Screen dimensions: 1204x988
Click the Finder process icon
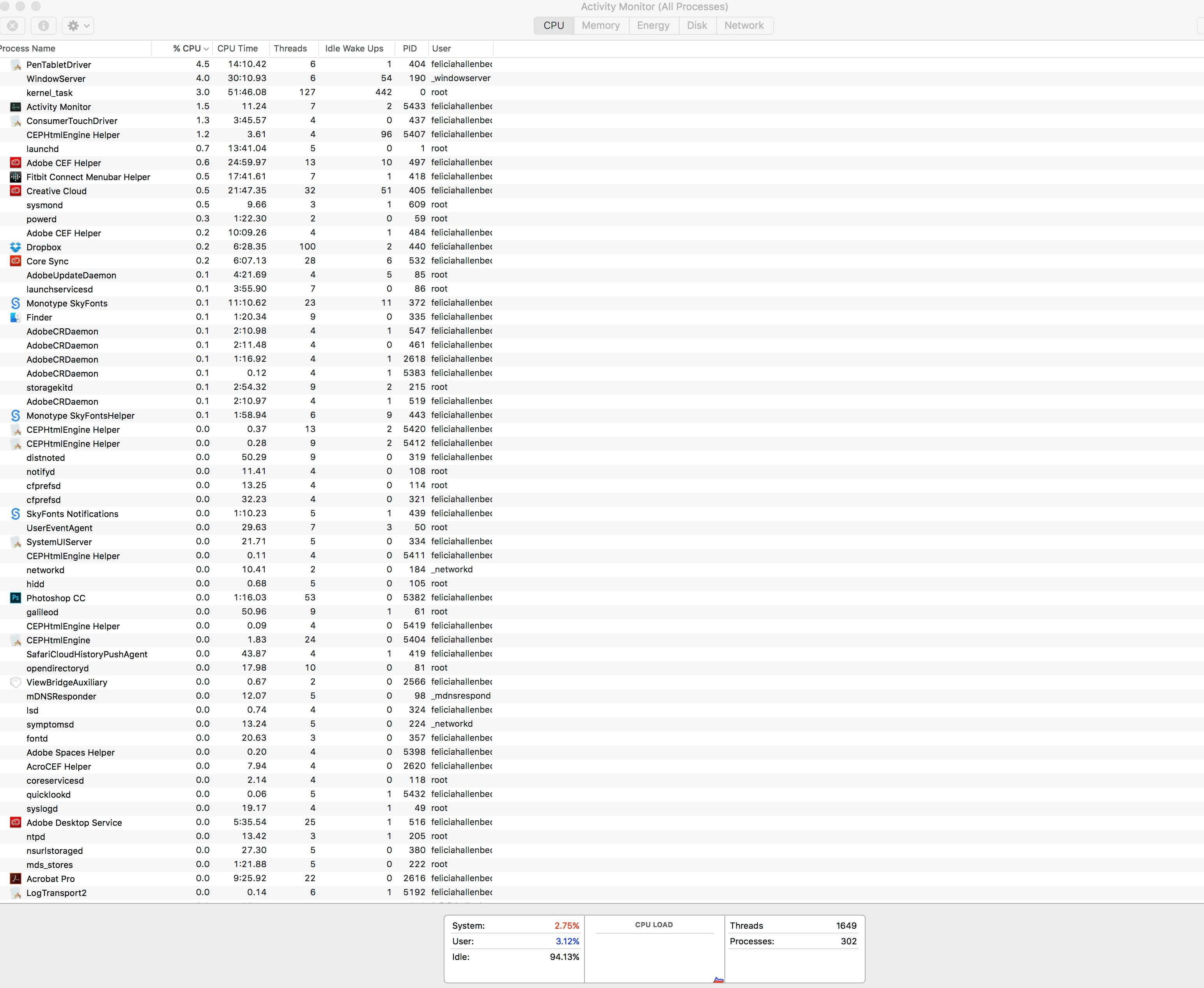15,317
